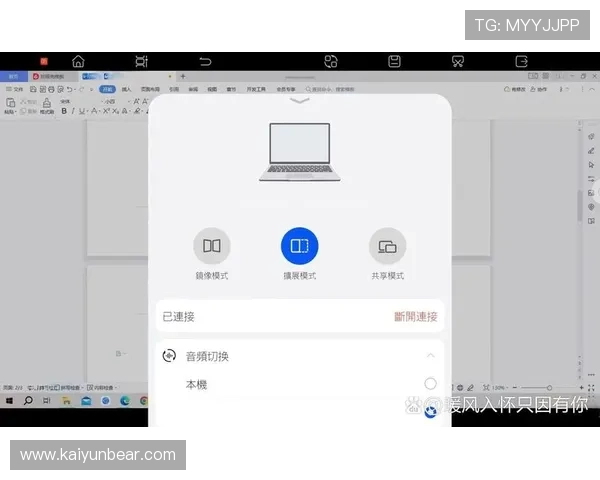Open File Explorer from taskbar
This screenshot has height=480, width=600.
[x=67, y=401]
